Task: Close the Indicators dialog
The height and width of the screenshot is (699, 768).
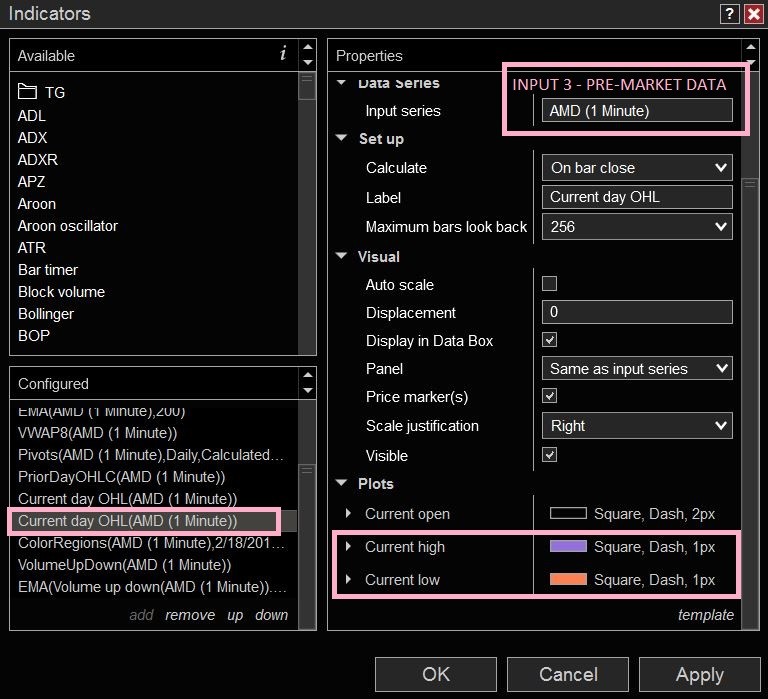Action: pos(753,14)
